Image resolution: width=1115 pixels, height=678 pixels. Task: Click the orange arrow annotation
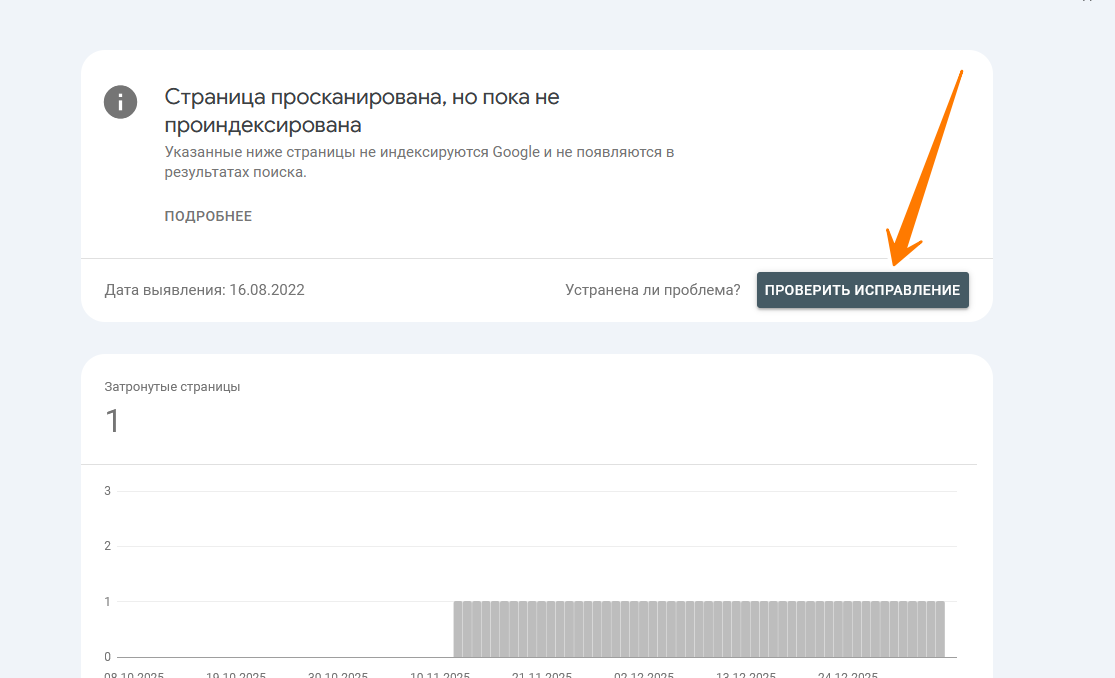coord(925,165)
